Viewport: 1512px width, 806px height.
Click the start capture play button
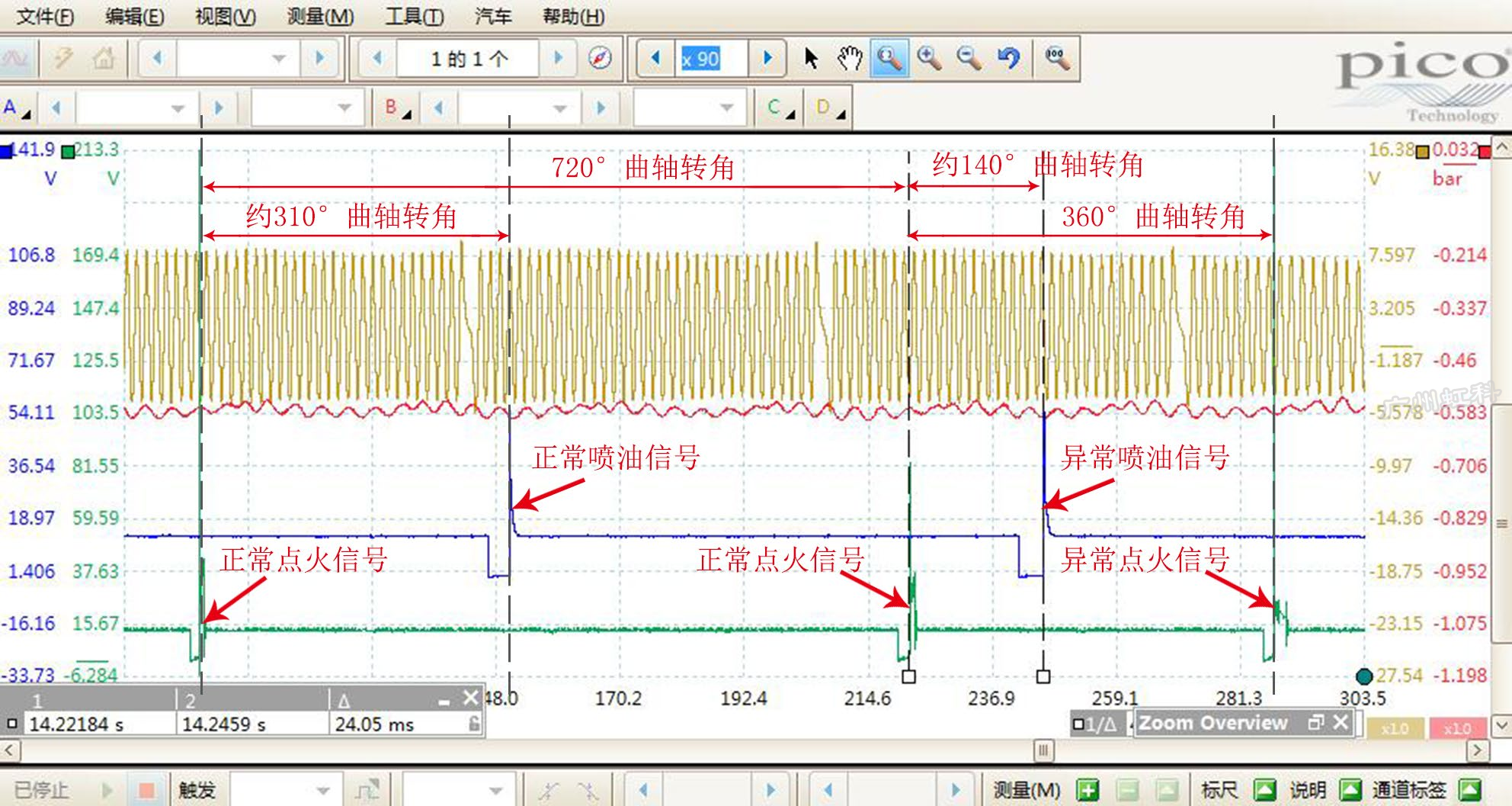pos(107,789)
